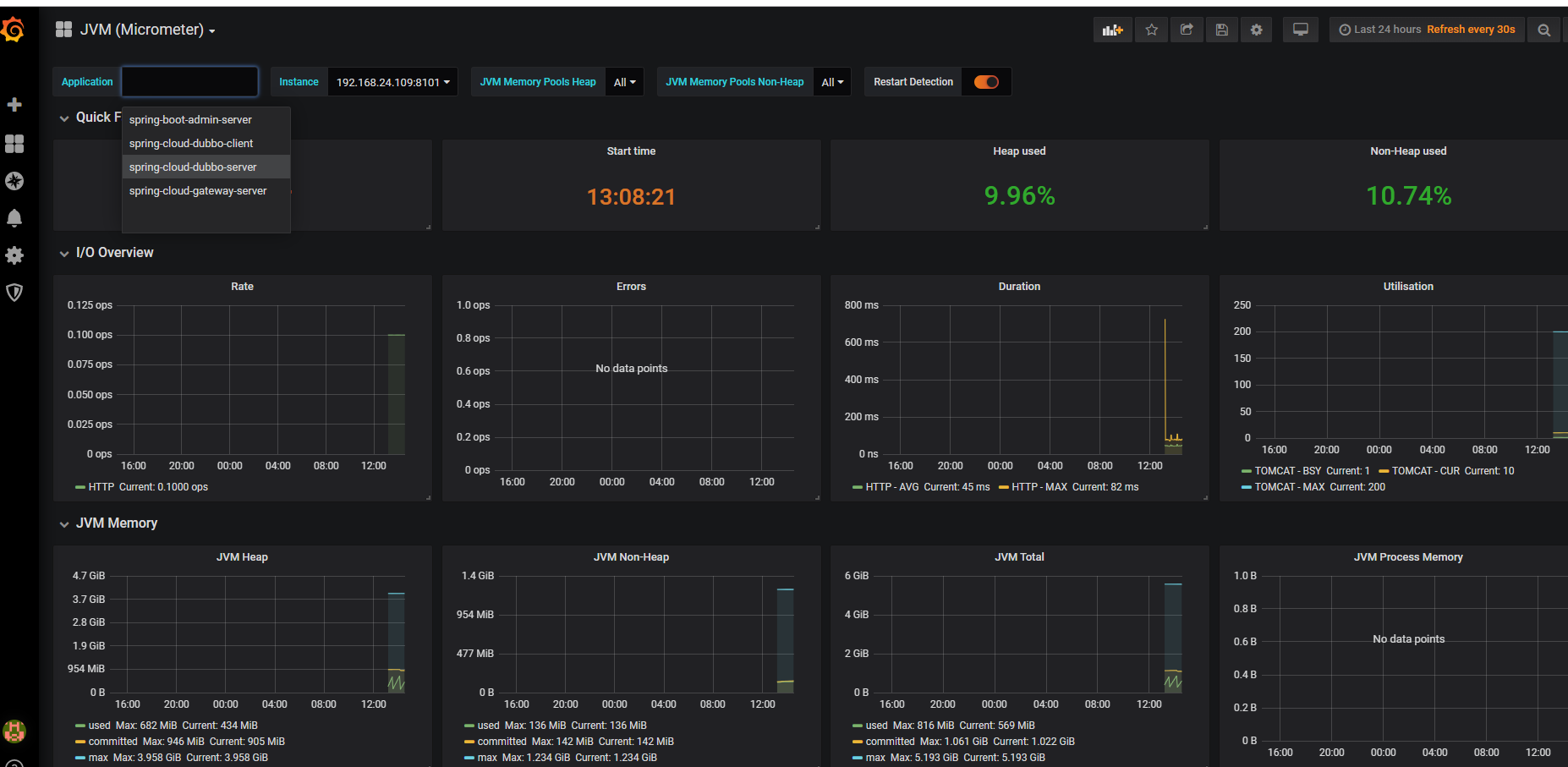1568x767 pixels.
Task: Open the user avatar at sidebar bottom
Action: (x=14, y=731)
